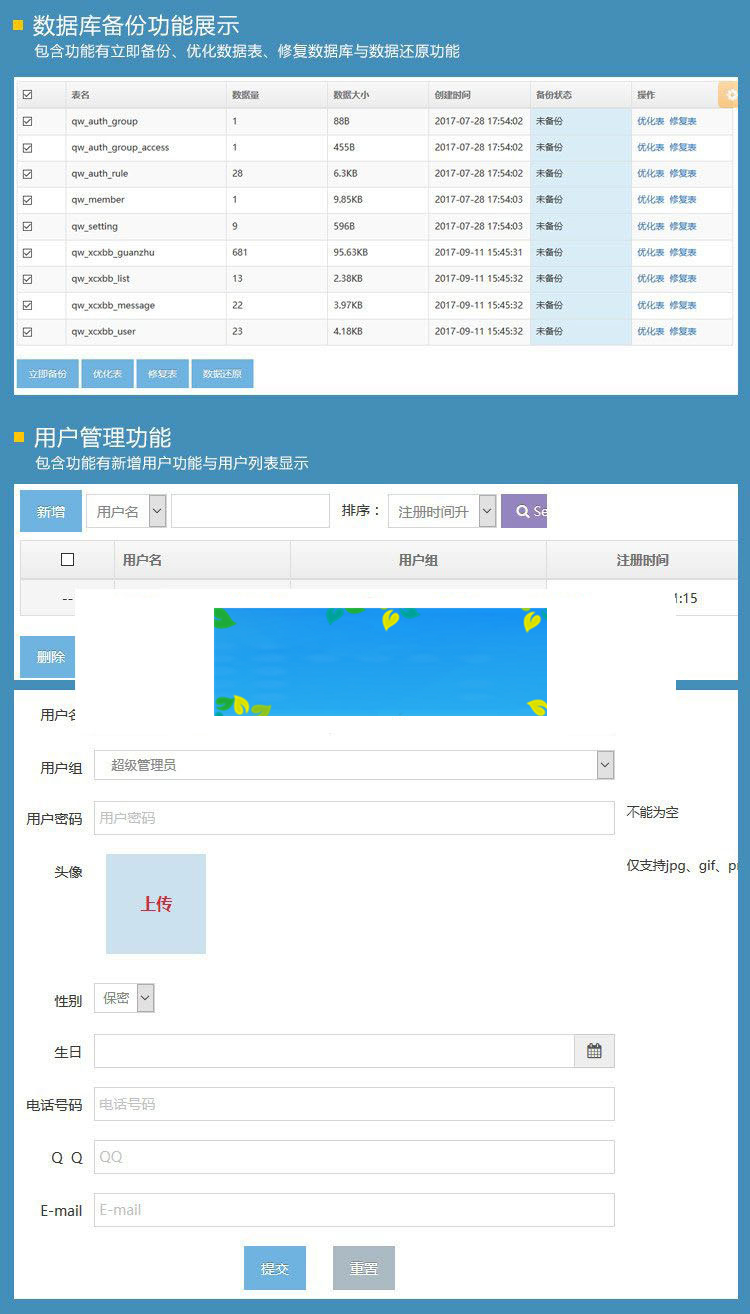Open the birthday calendar picker icon
The height and width of the screenshot is (1314, 750).
[594, 1051]
